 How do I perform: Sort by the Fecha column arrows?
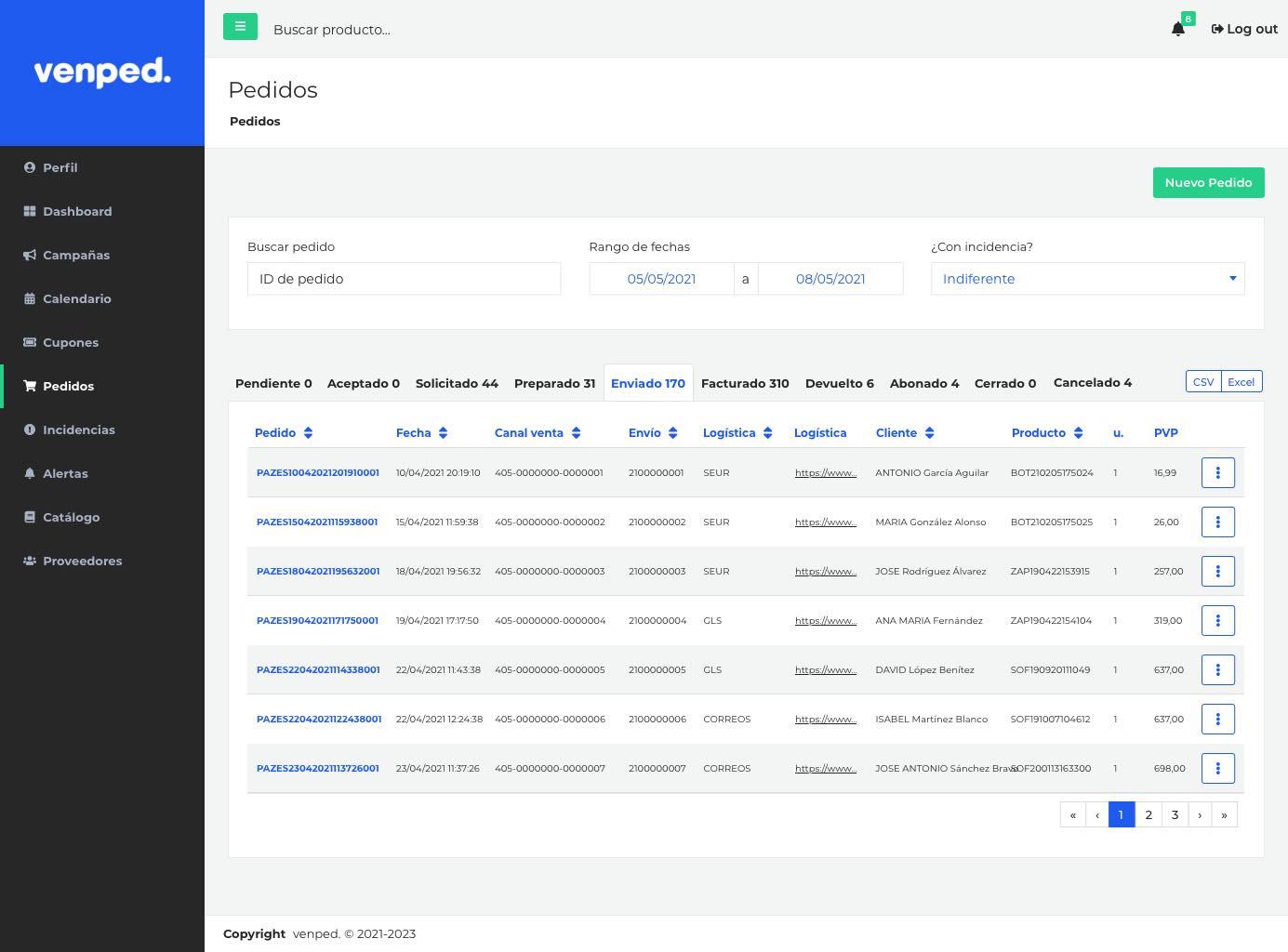[443, 433]
